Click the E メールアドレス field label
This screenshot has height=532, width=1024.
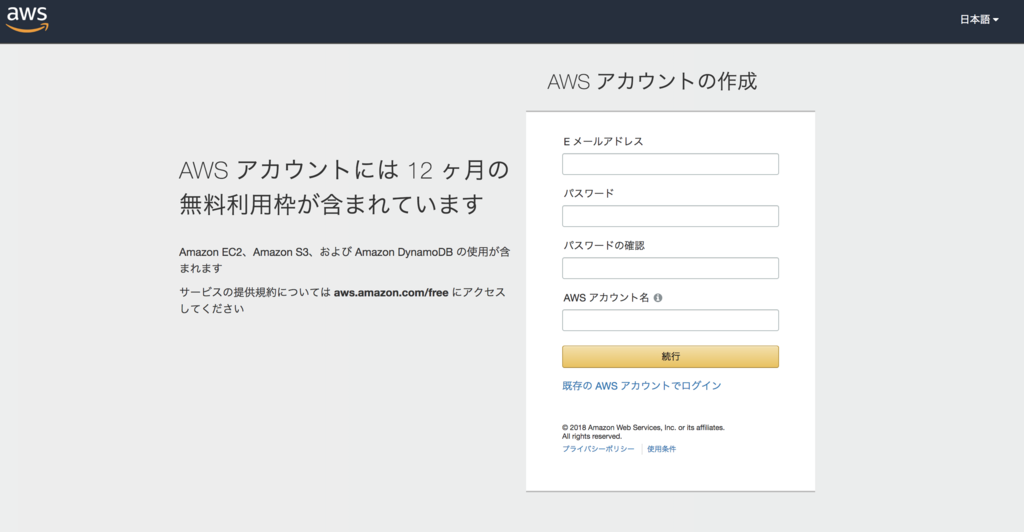click(x=603, y=142)
